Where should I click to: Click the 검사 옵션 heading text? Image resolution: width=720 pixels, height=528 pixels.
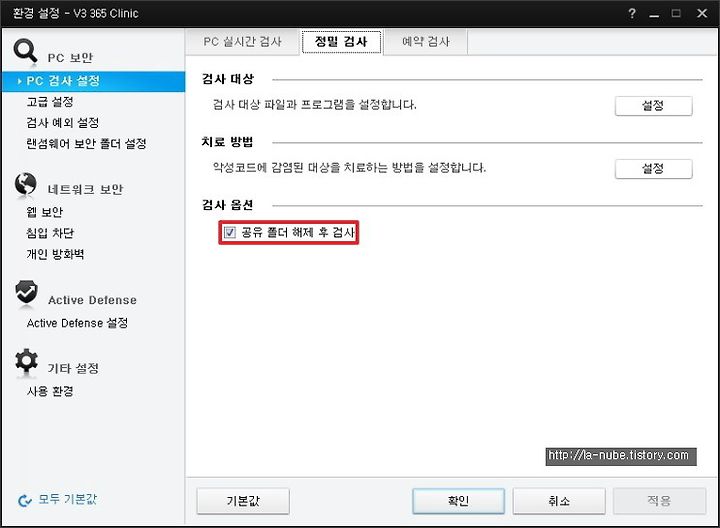pos(228,205)
